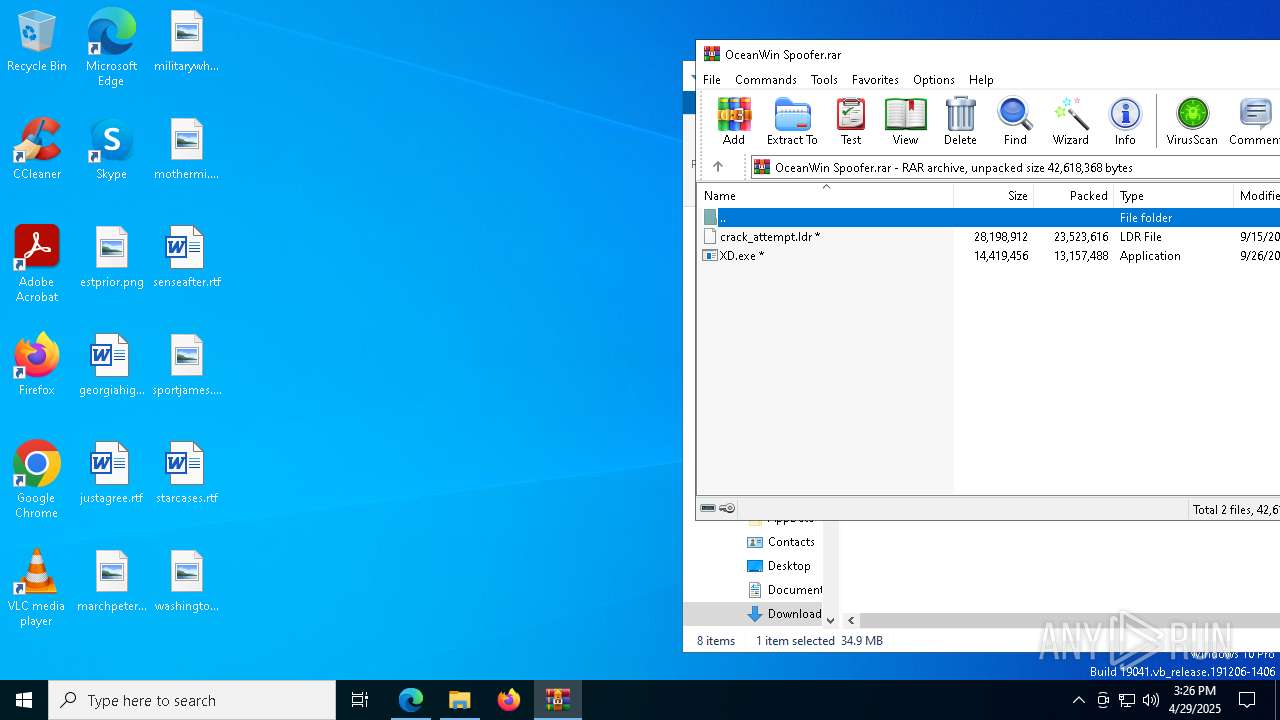The image size is (1280, 720).
Task: Open Google Chrome desktop shortcut
Action: pos(37,480)
